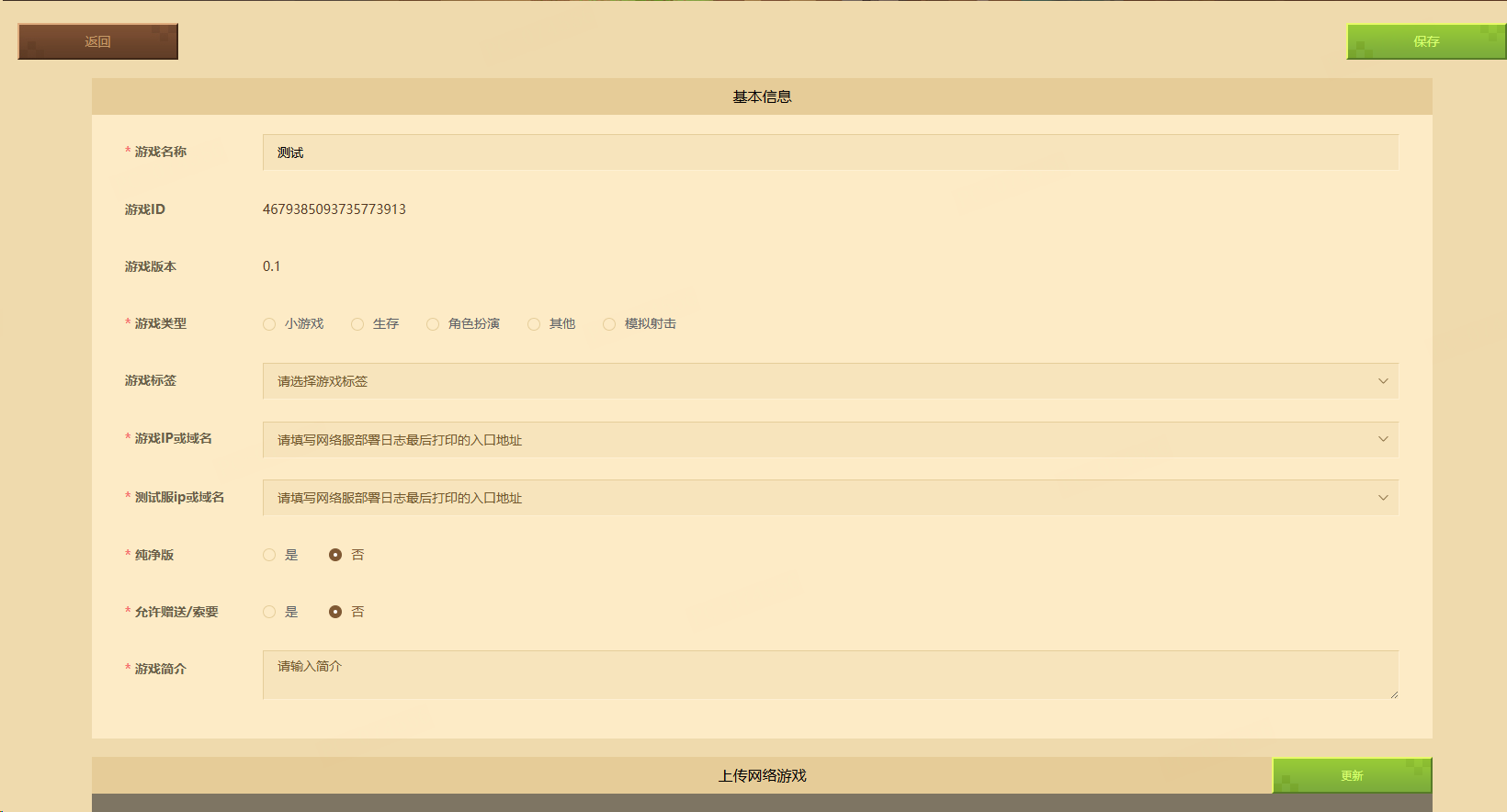1507x812 pixels.
Task: Focus the 游戏简介 description text area
Action: click(x=829, y=675)
